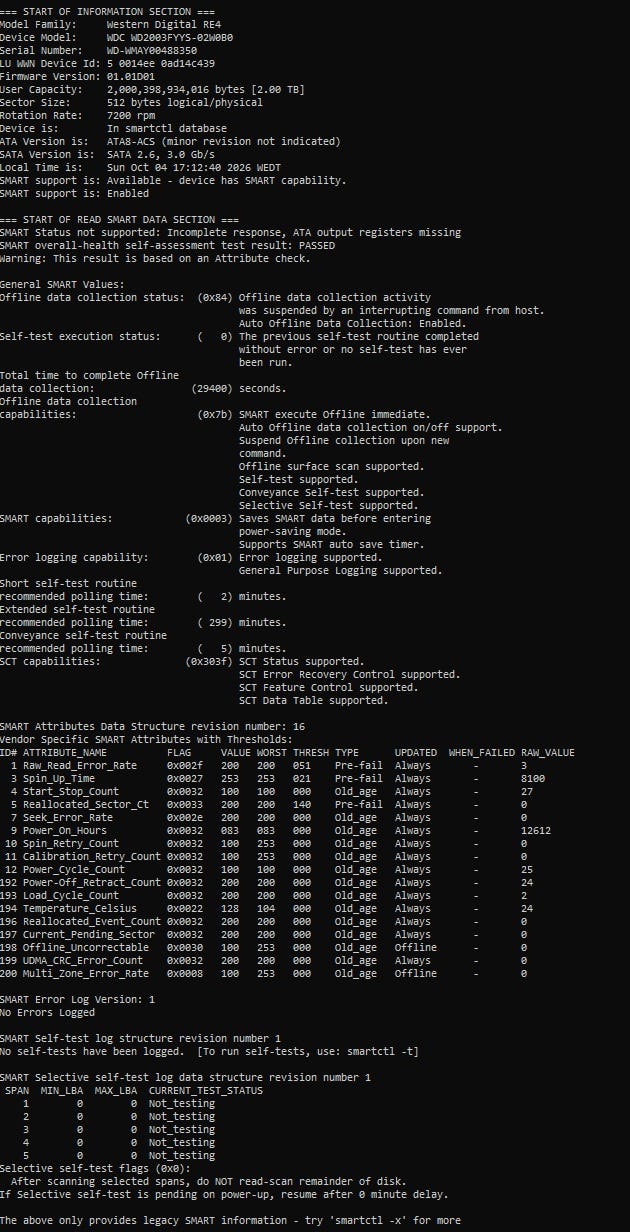Click 'Current_Pending_Sector' attribute name

[x=89, y=934]
